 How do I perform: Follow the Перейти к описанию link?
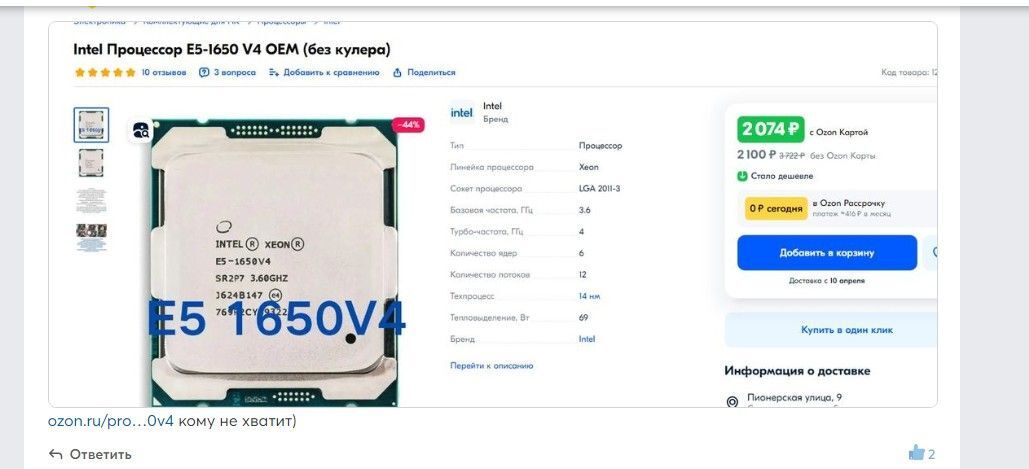point(492,365)
